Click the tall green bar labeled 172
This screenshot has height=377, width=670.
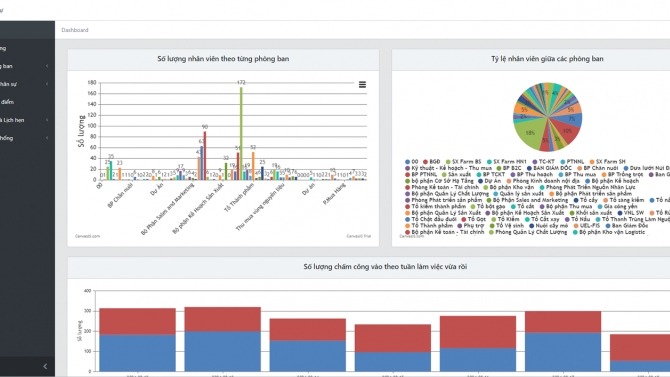coord(241,133)
